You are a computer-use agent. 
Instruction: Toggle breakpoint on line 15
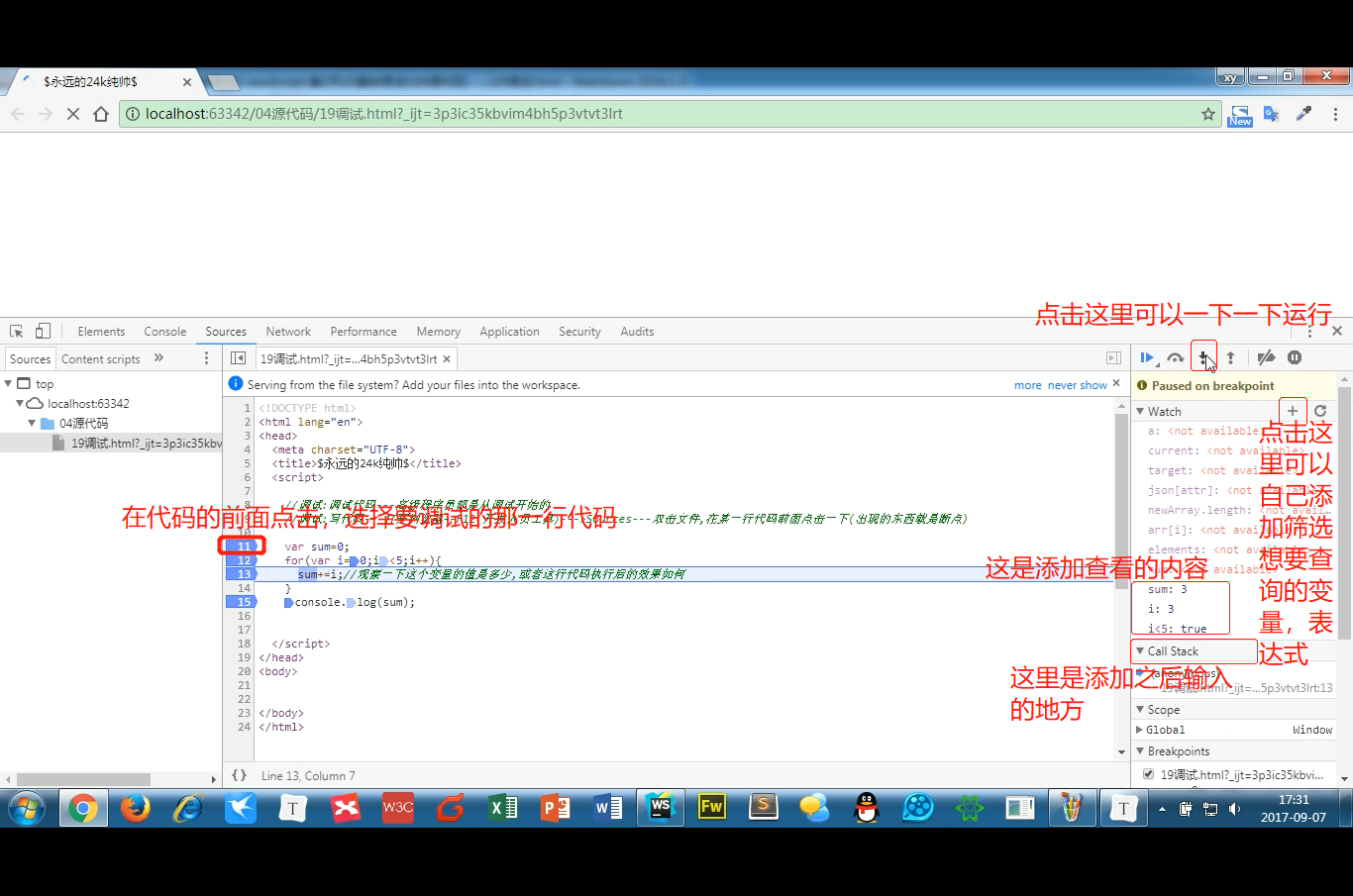[x=244, y=602]
